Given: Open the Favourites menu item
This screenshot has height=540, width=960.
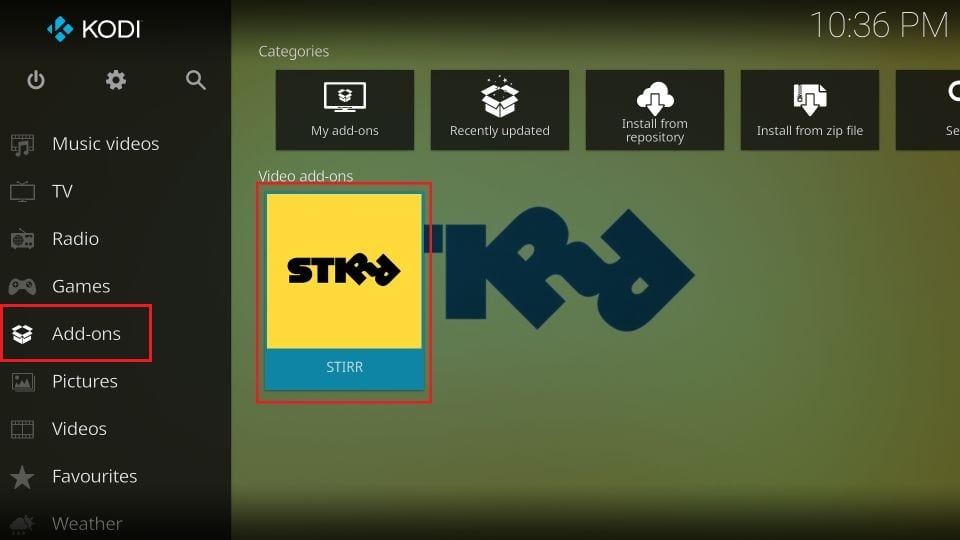Looking at the screenshot, I should tap(95, 476).
